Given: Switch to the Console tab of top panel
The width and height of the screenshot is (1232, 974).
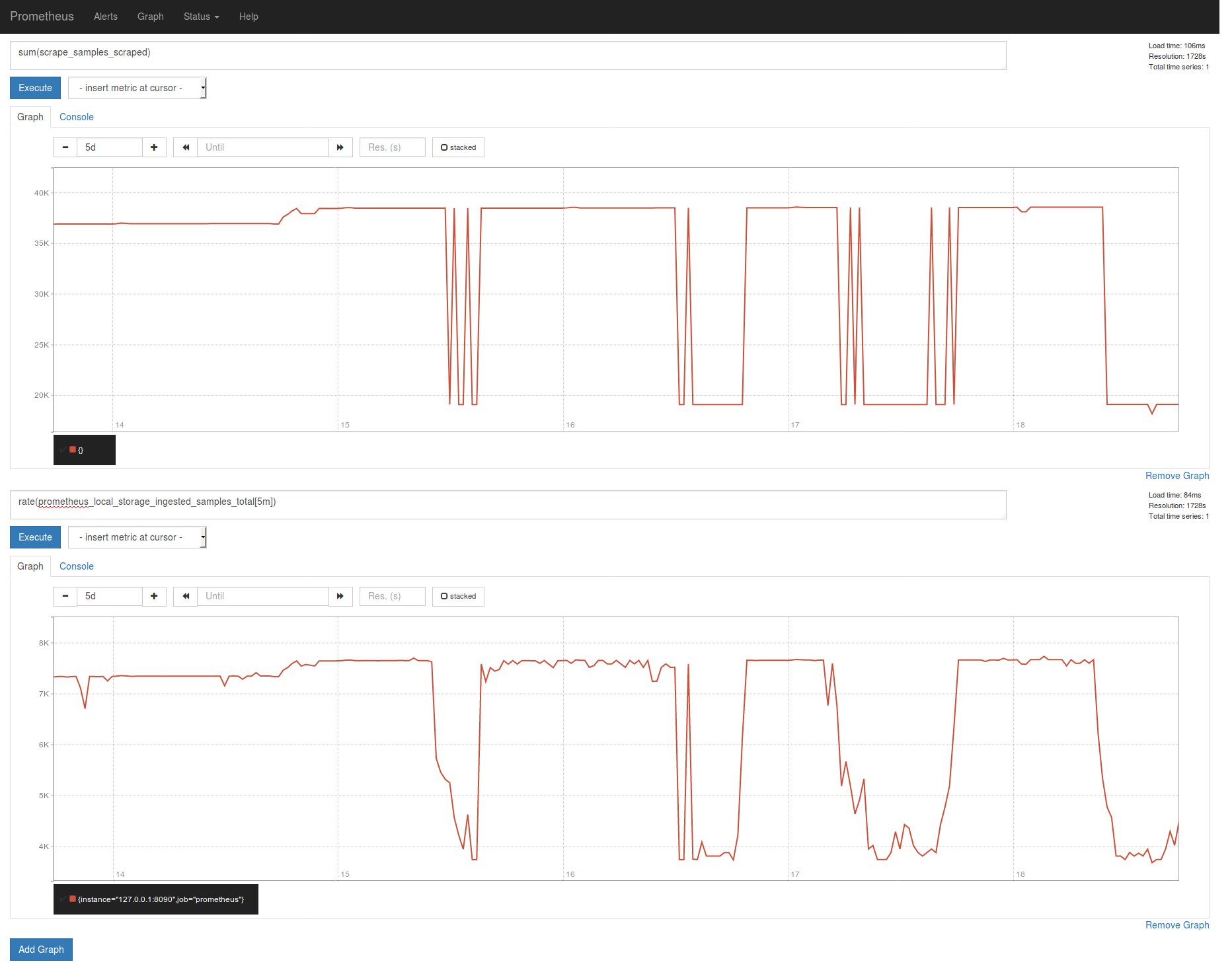Looking at the screenshot, I should [76, 116].
